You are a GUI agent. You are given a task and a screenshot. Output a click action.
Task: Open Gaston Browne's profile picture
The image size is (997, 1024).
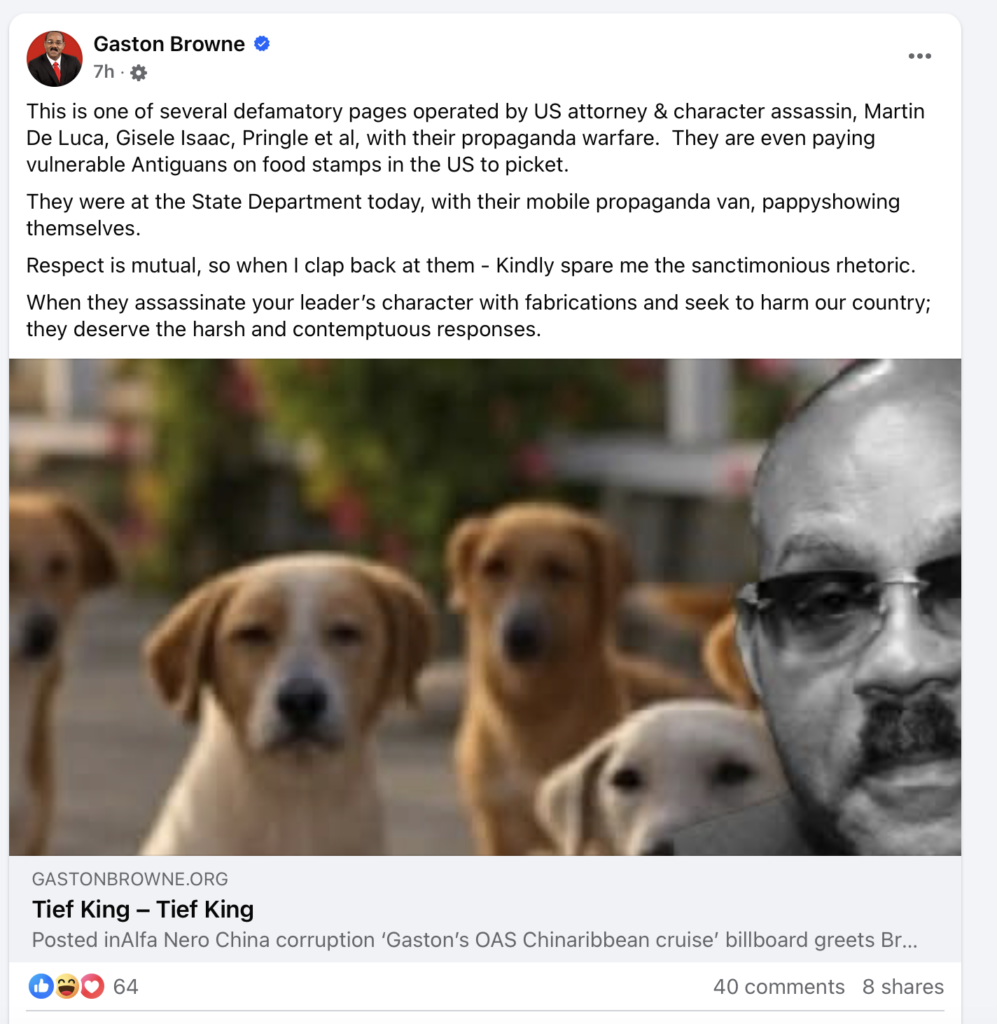coord(54,58)
